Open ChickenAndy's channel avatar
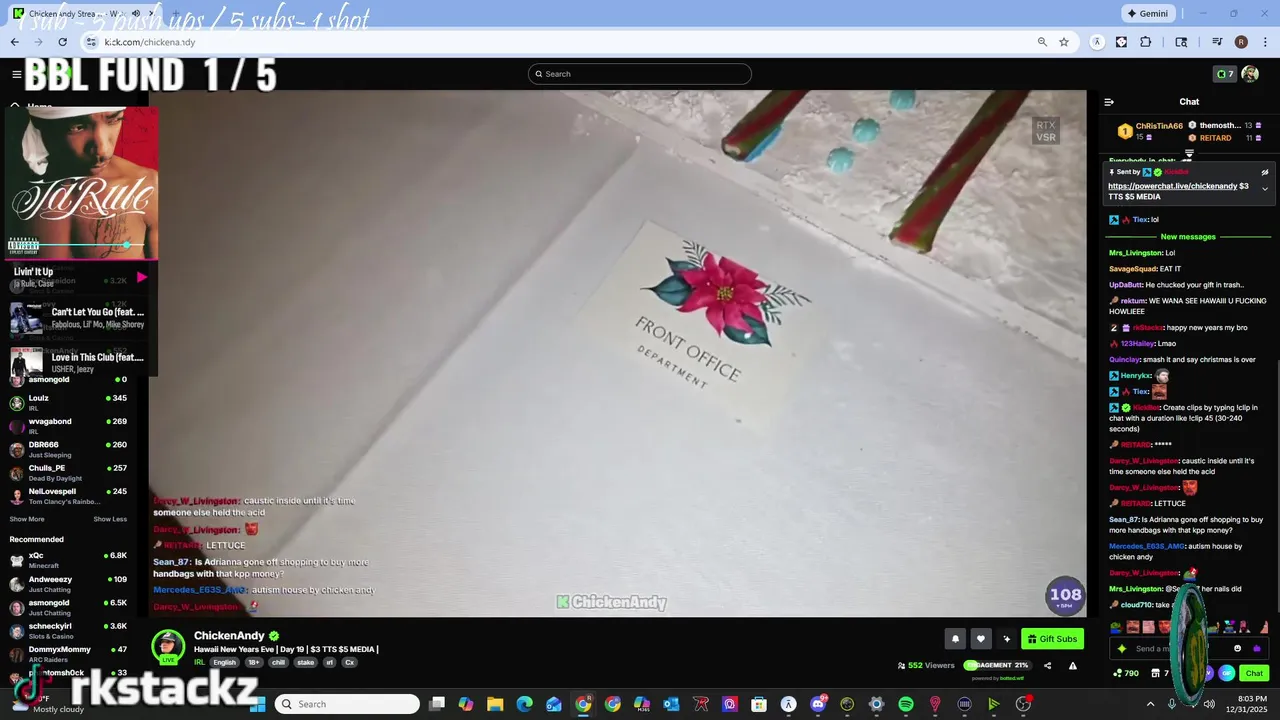 click(x=168, y=646)
